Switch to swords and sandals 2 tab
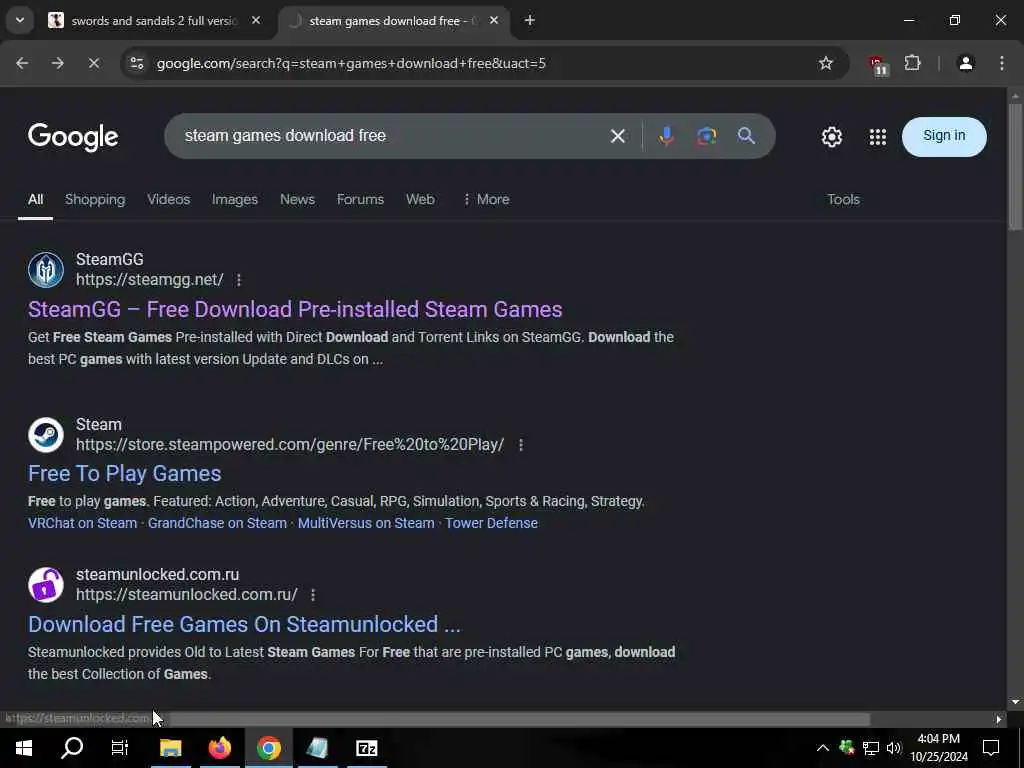1024x768 pixels. 154,21
